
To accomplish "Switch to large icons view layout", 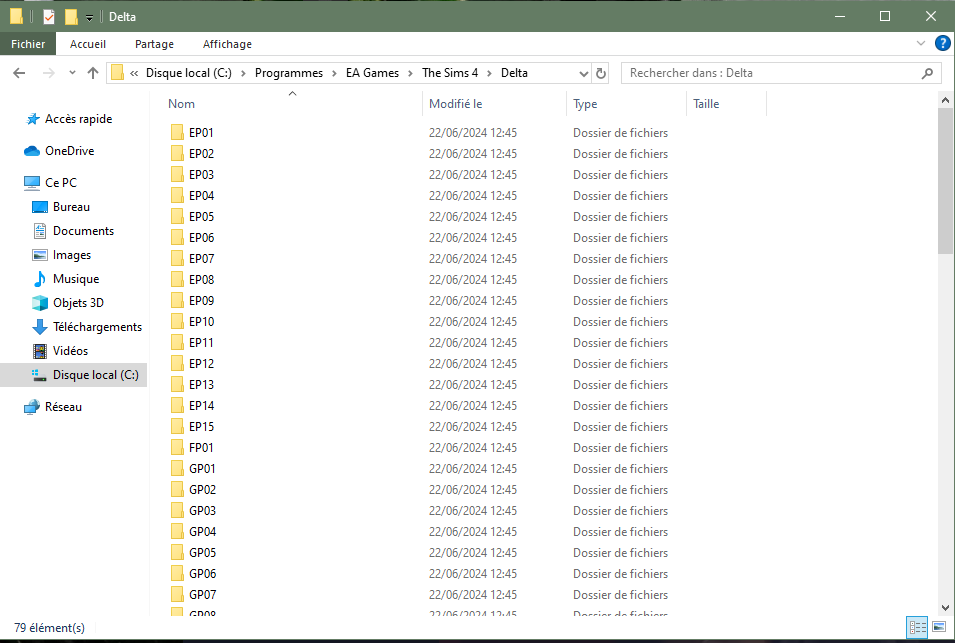I will click(x=939, y=627).
